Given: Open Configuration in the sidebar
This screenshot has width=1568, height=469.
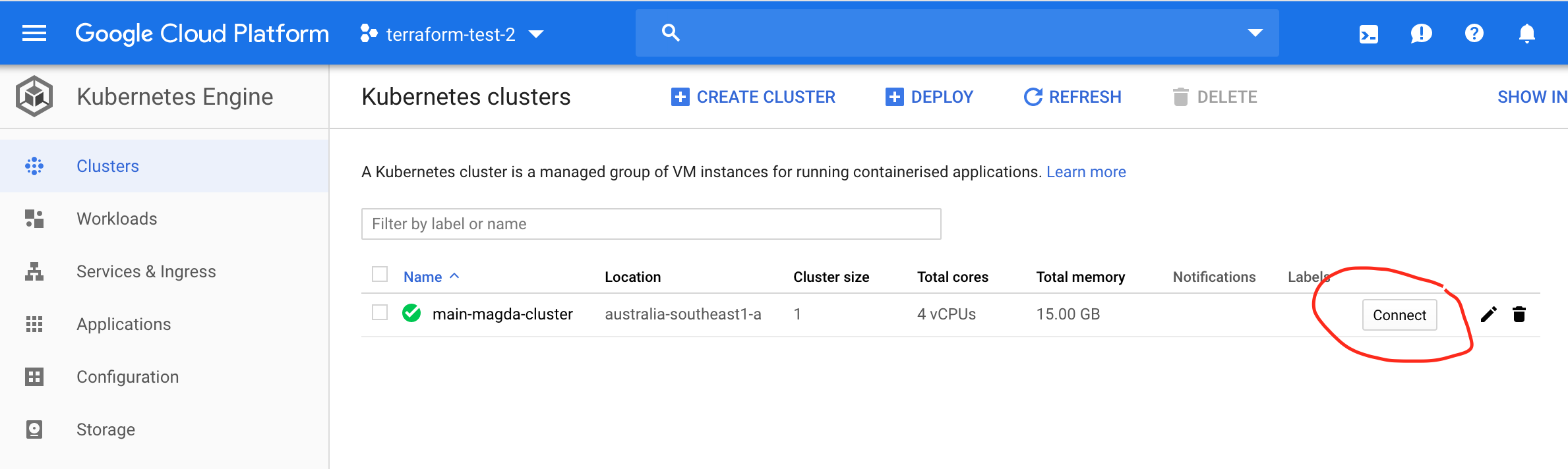Looking at the screenshot, I should [164, 377].
